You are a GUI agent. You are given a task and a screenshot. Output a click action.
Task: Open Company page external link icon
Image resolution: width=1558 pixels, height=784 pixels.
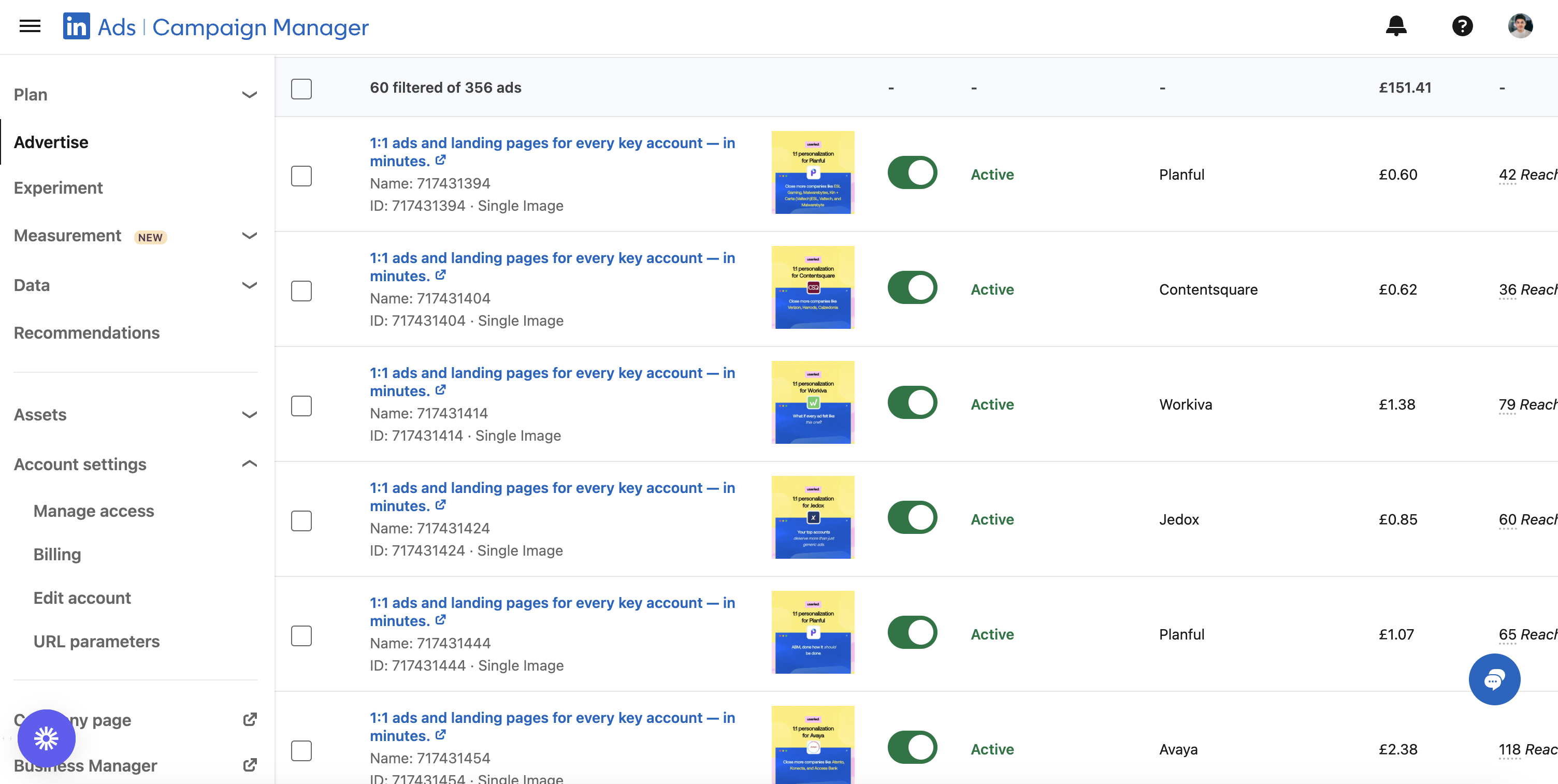[x=250, y=719]
